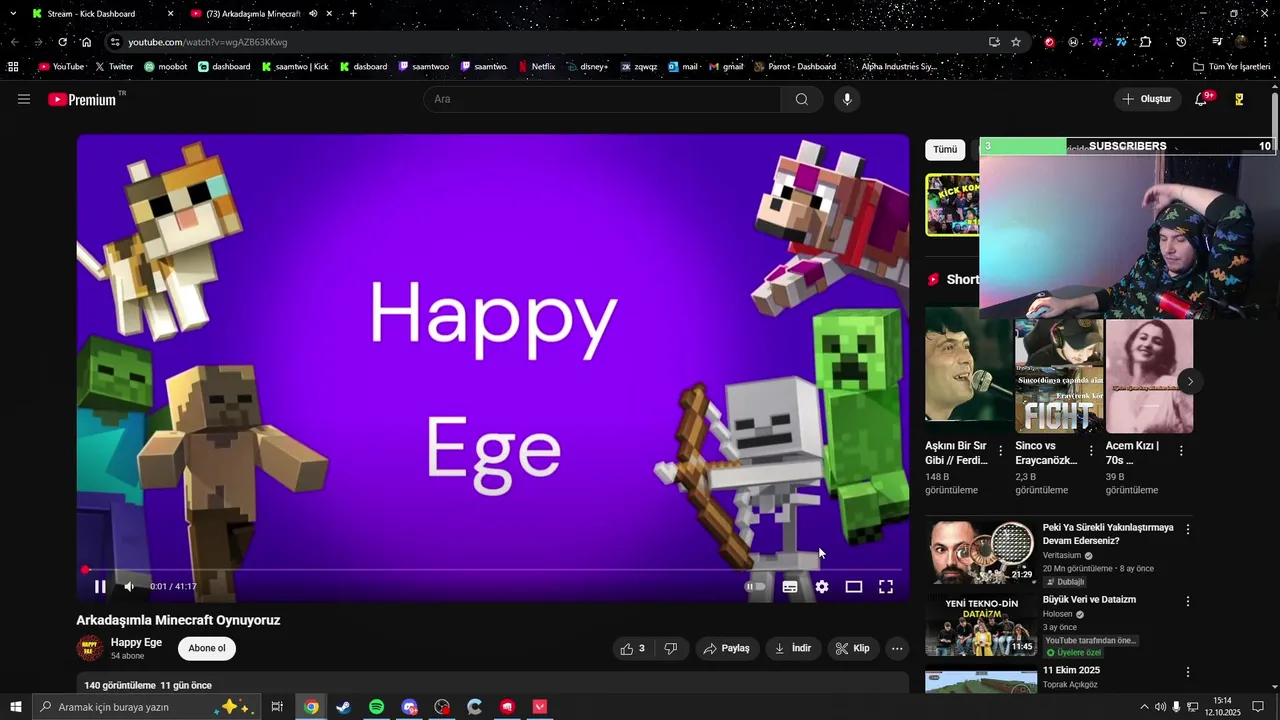Viewport: 1280px width, 720px height.
Task: Switch to theater mode
Action: click(854, 587)
